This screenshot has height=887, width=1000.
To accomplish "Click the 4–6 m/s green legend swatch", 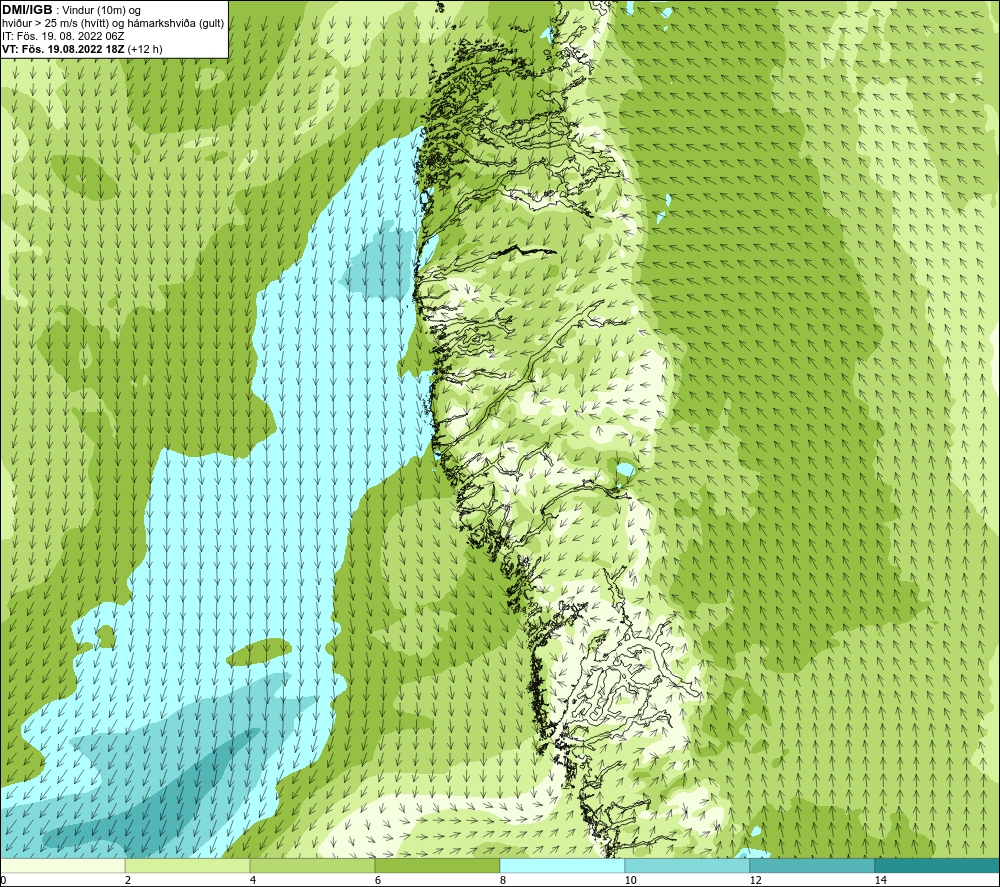I will coord(312,866).
